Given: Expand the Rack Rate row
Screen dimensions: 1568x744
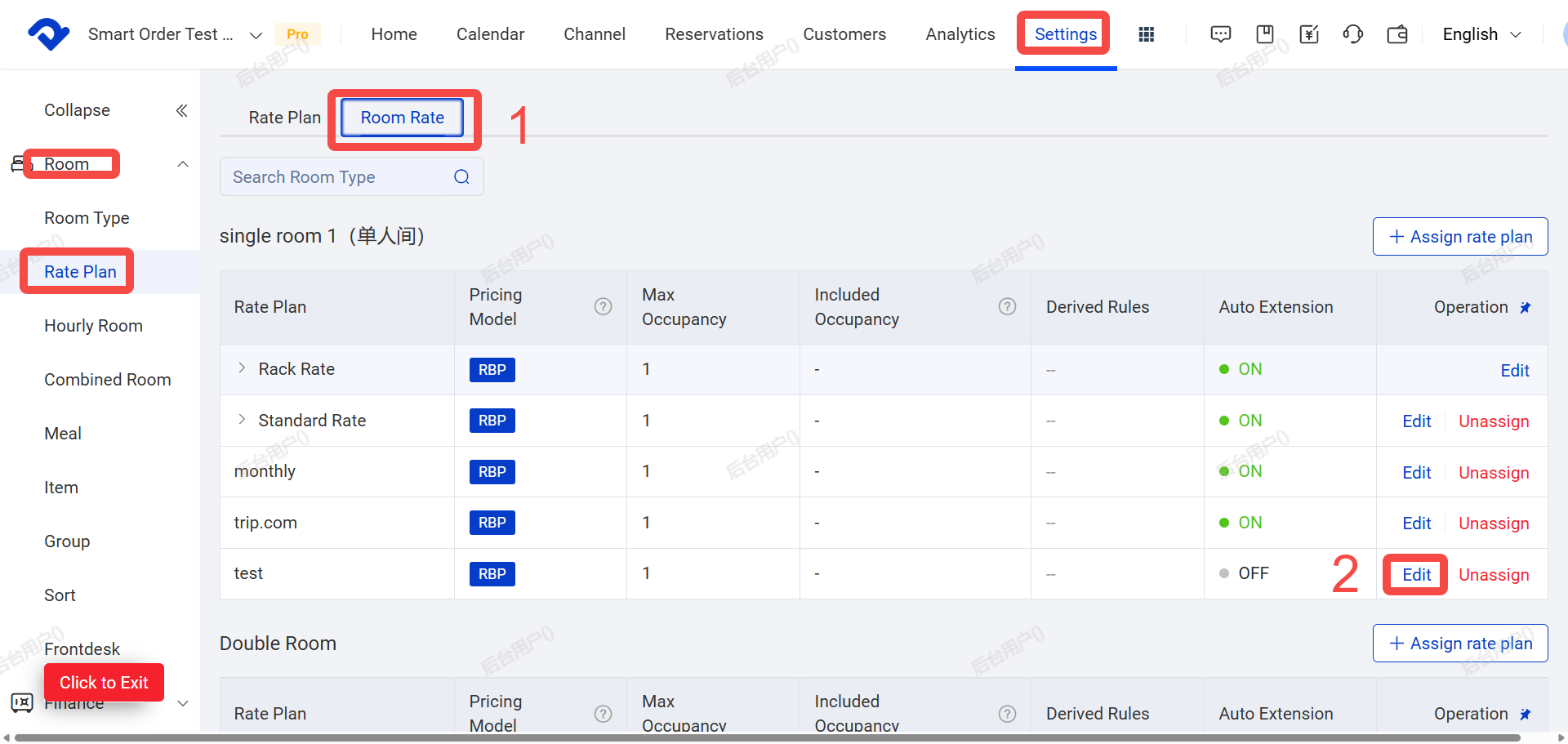Looking at the screenshot, I should [x=242, y=368].
